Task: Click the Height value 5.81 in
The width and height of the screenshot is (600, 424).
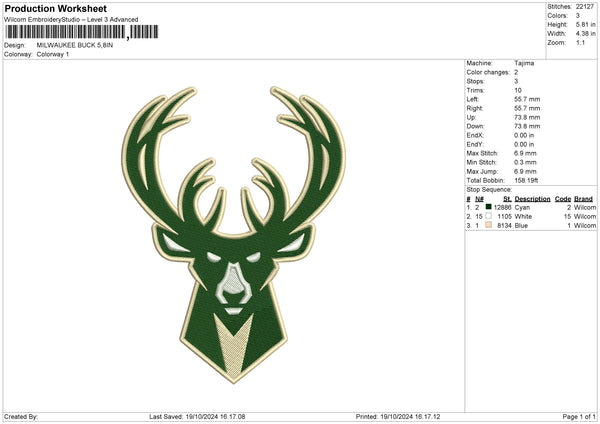Action: coord(585,24)
